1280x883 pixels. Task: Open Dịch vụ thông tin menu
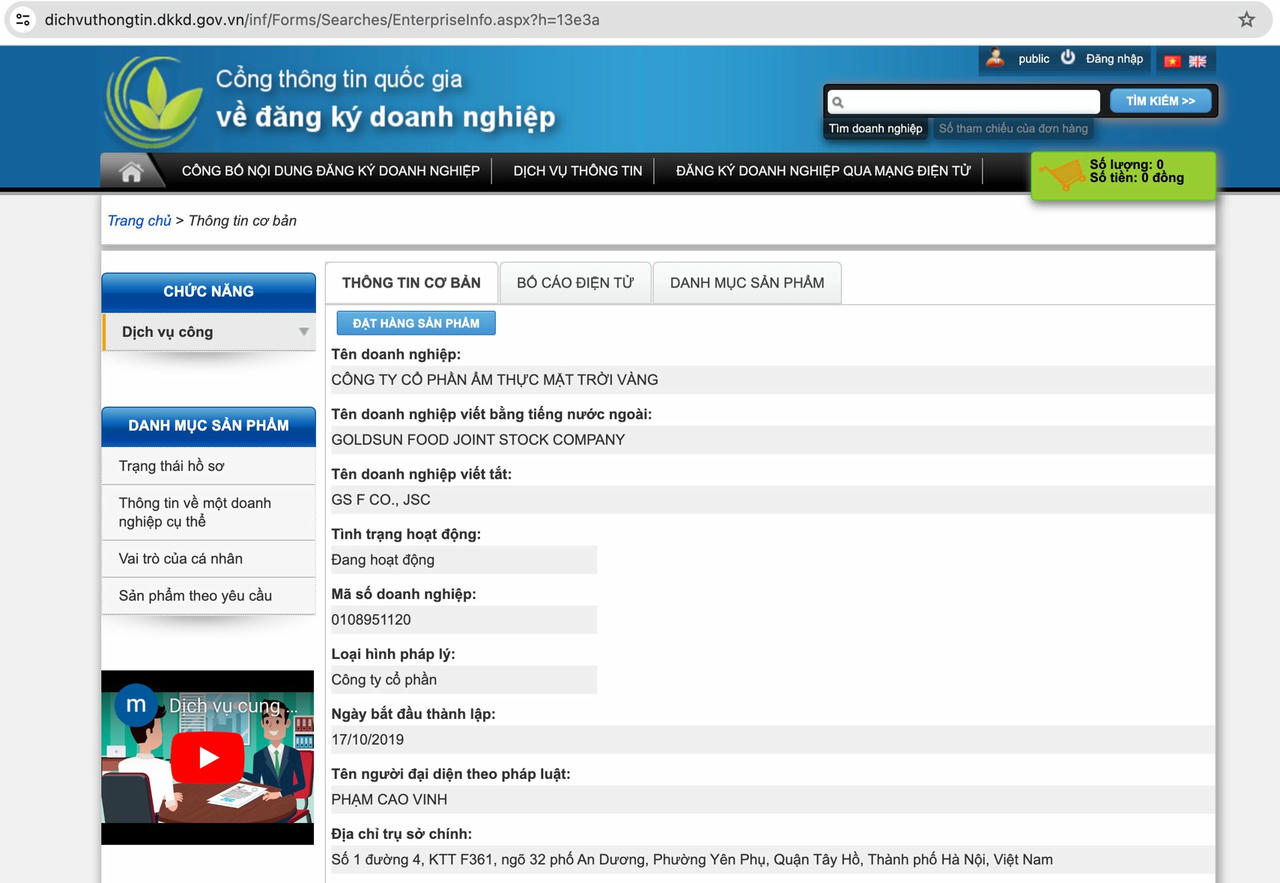pos(577,171)
